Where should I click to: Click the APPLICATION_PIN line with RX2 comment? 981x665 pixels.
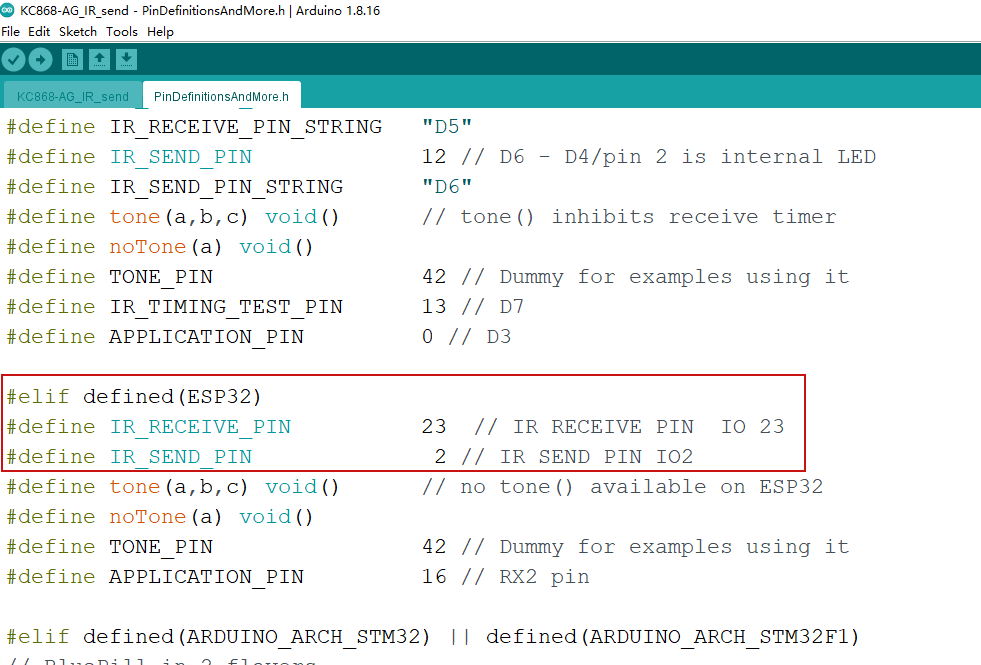click(x=205, y=576)
